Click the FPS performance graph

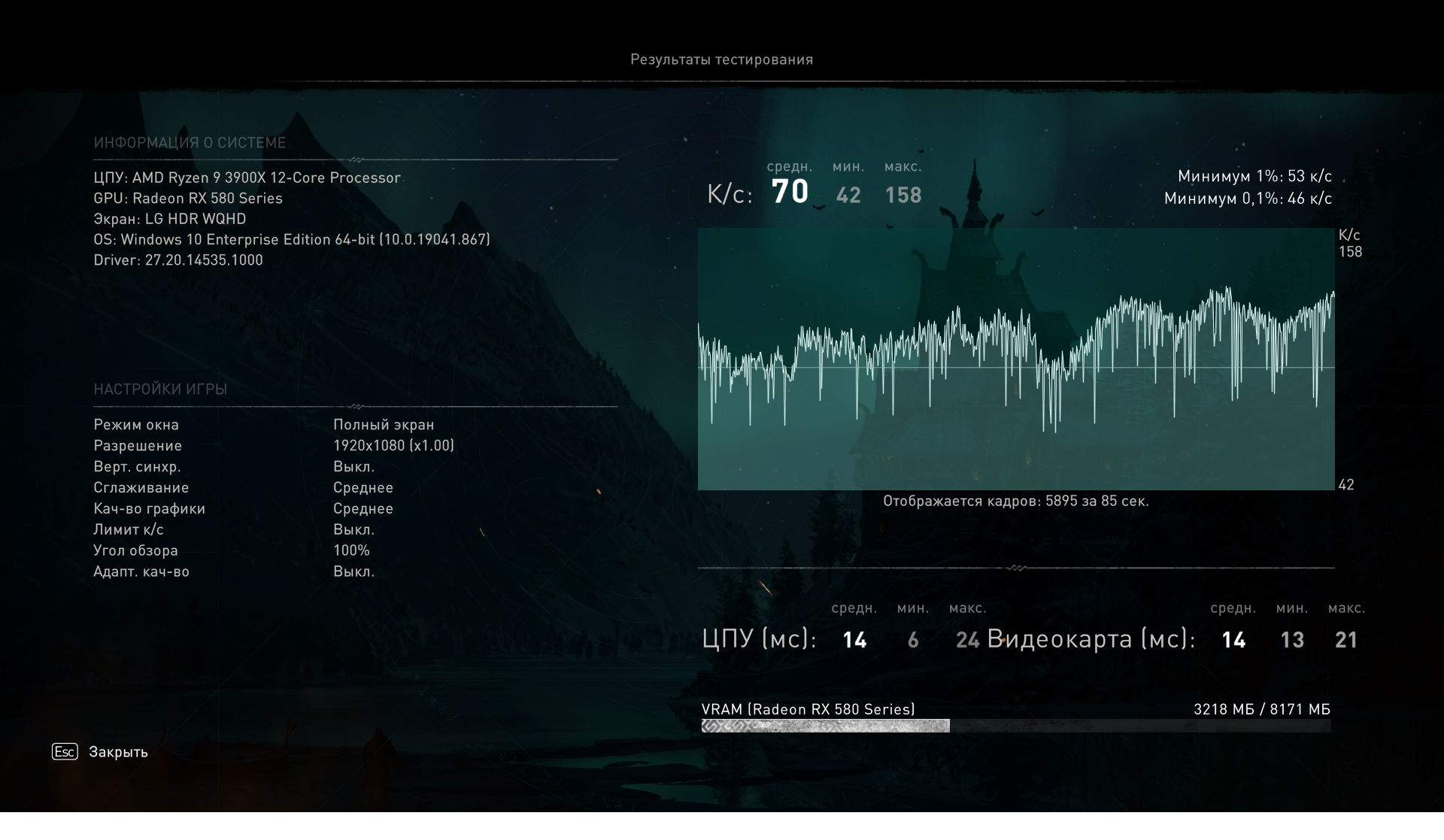[x=1015, y=359]
